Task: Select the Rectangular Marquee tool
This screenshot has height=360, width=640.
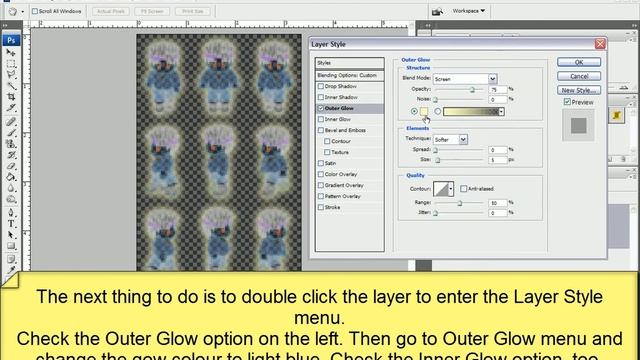Action: pos(11,64)
